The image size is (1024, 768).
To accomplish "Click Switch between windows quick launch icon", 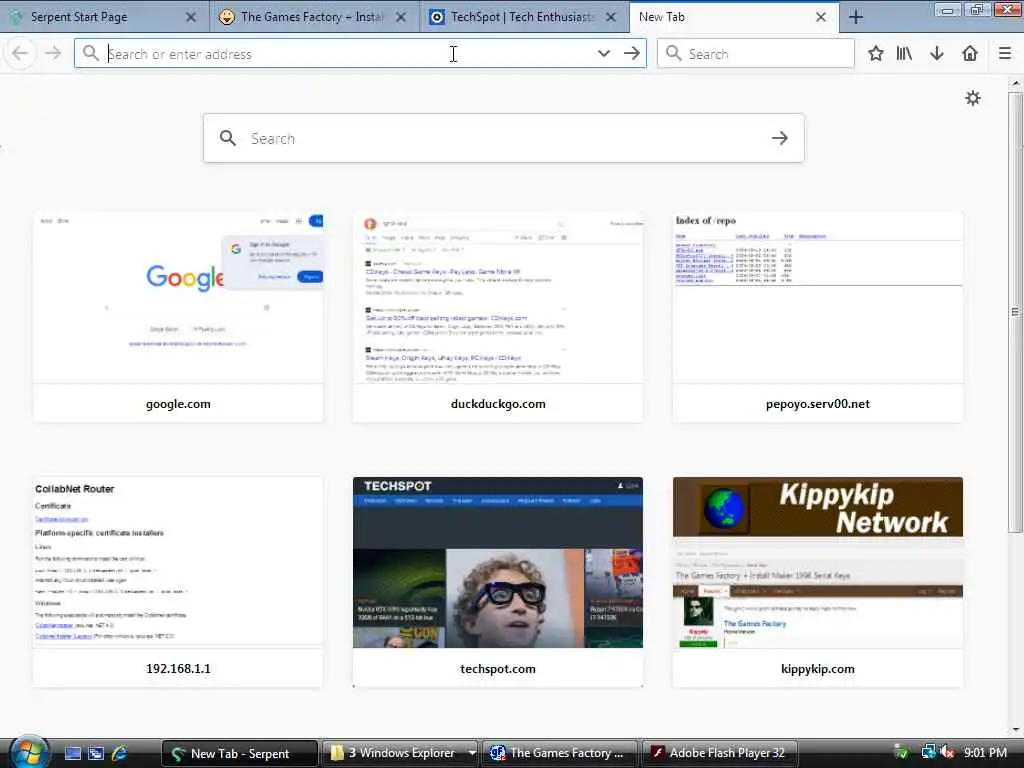I will pyautogui.click(x=96, y=753).
